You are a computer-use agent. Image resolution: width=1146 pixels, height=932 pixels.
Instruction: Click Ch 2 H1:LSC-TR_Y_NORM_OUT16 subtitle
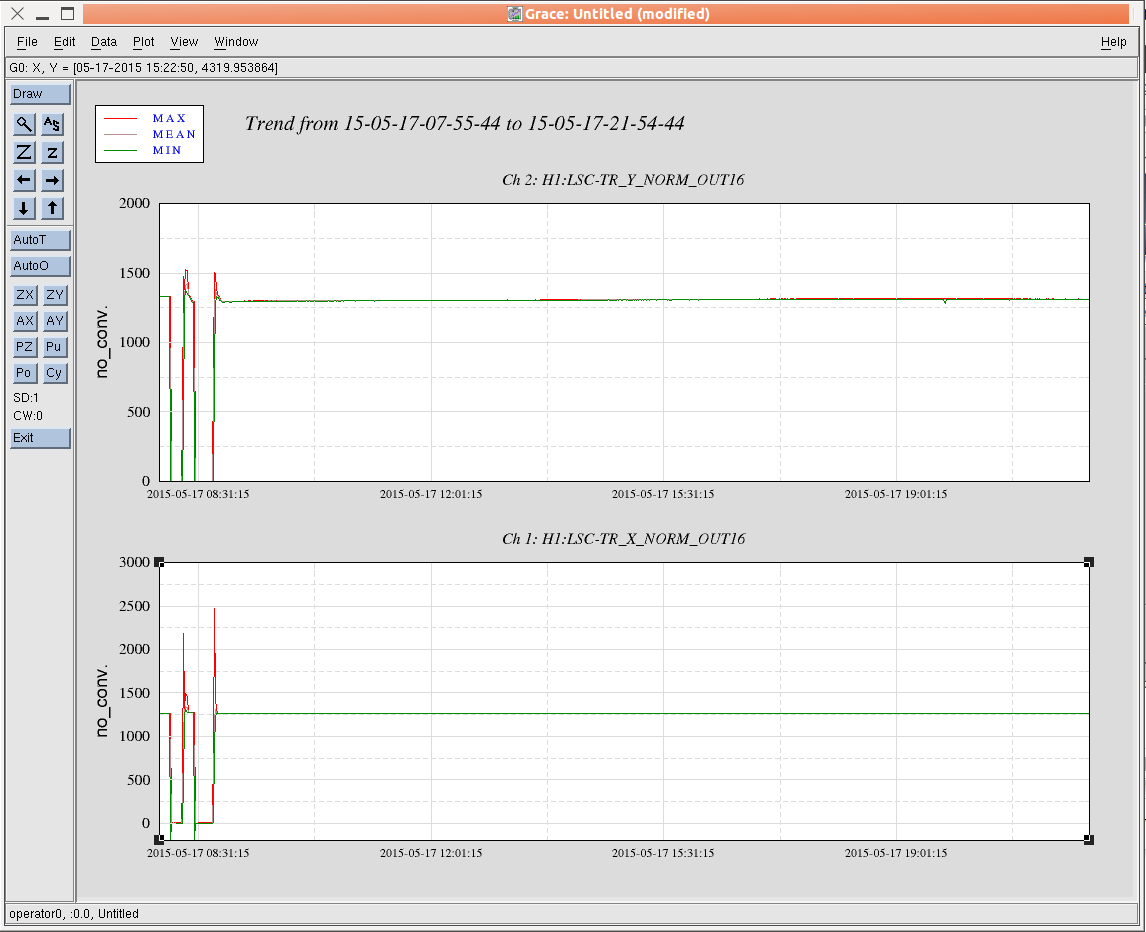(x=623, y=180)
